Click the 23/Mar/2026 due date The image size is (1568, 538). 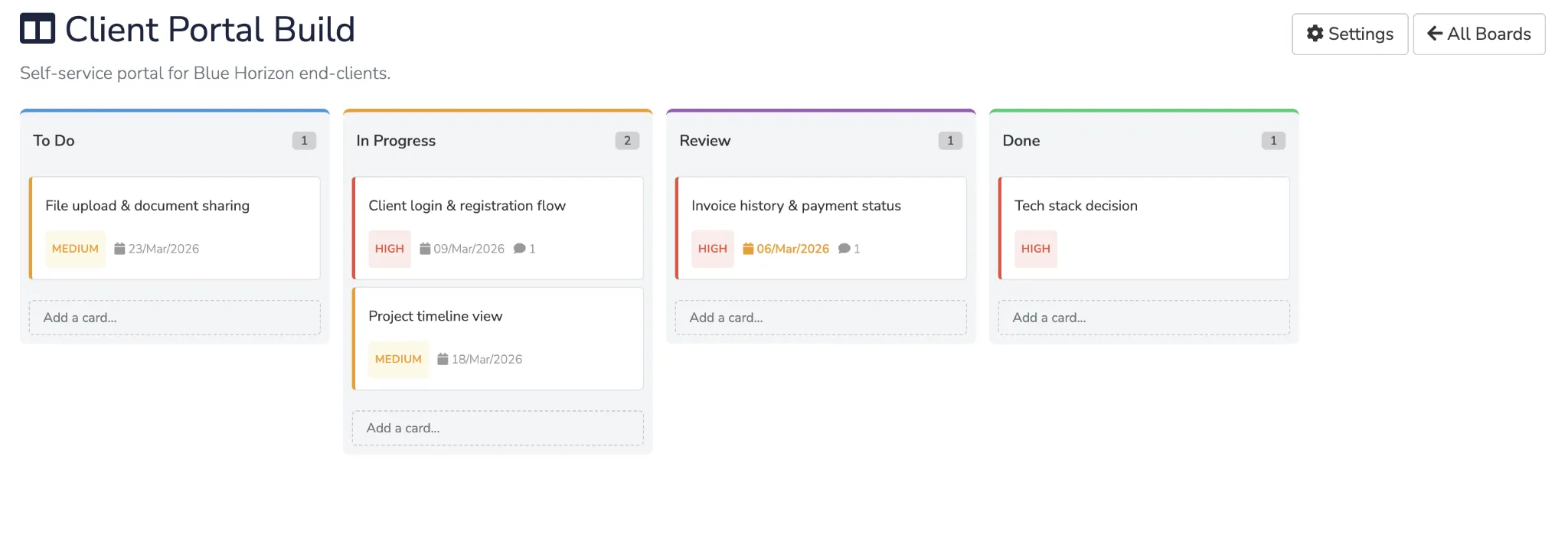pos(164,249)
